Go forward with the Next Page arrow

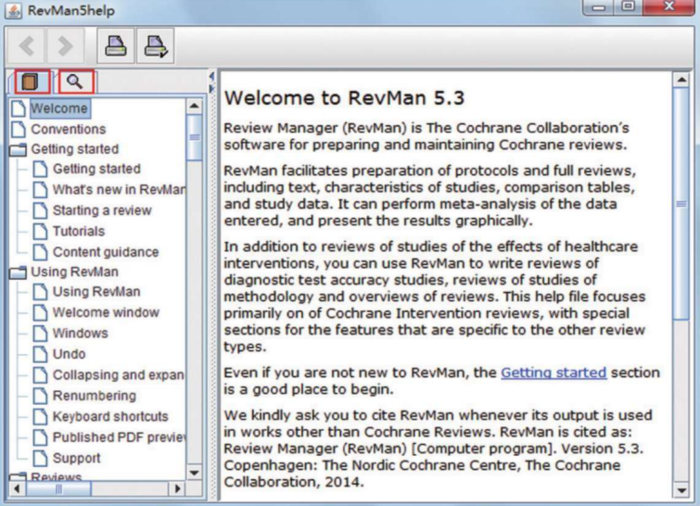tap(65, 46)
